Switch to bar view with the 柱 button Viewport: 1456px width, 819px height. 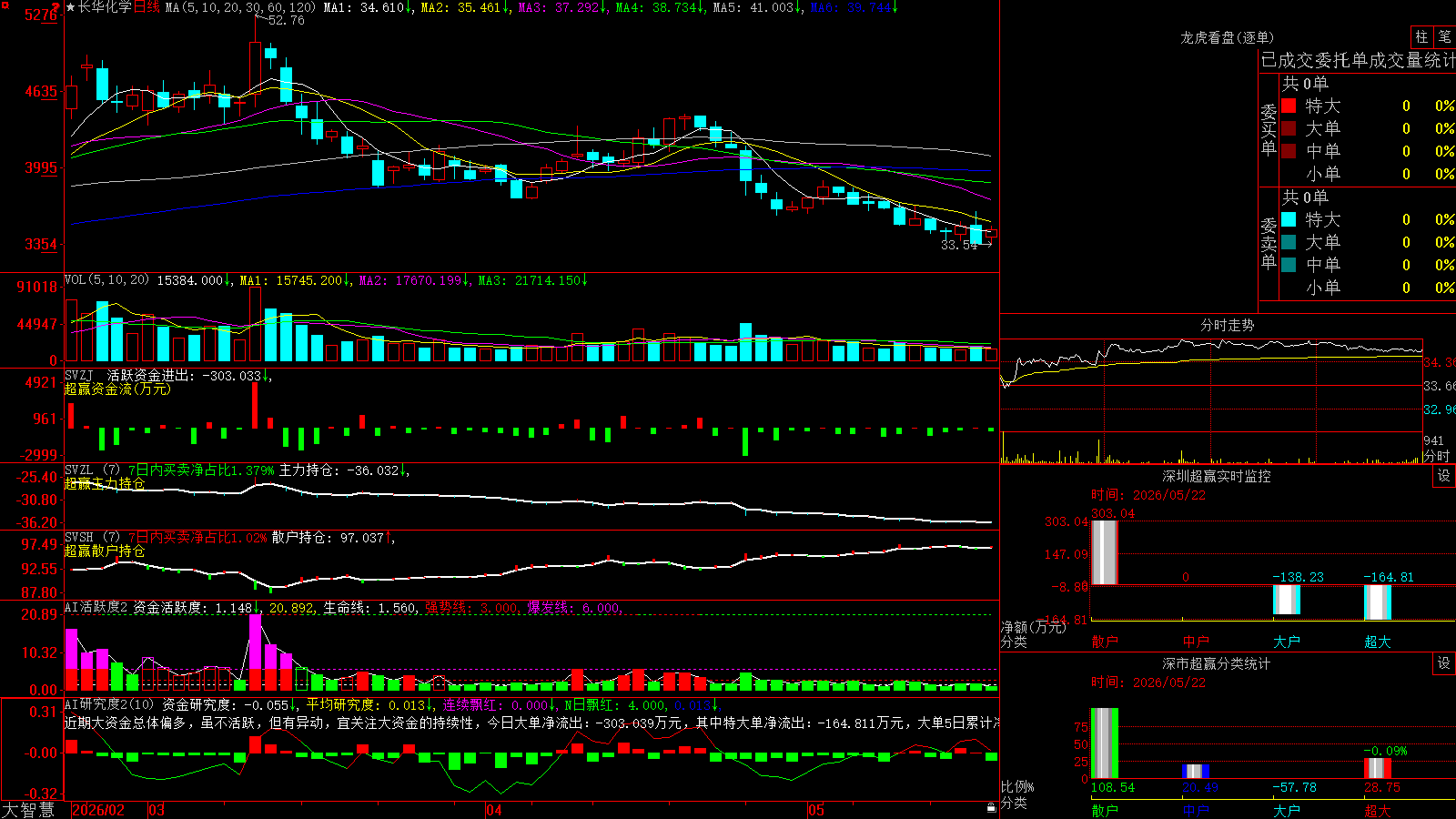pyautogui.click(x=1421, y=36)
